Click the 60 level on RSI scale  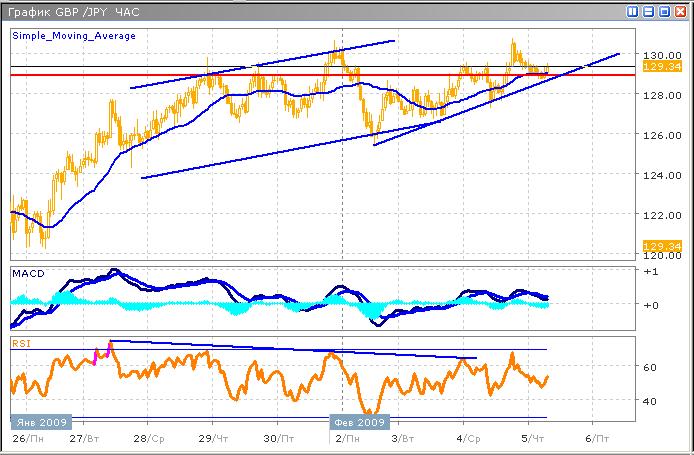coord(649,367)
